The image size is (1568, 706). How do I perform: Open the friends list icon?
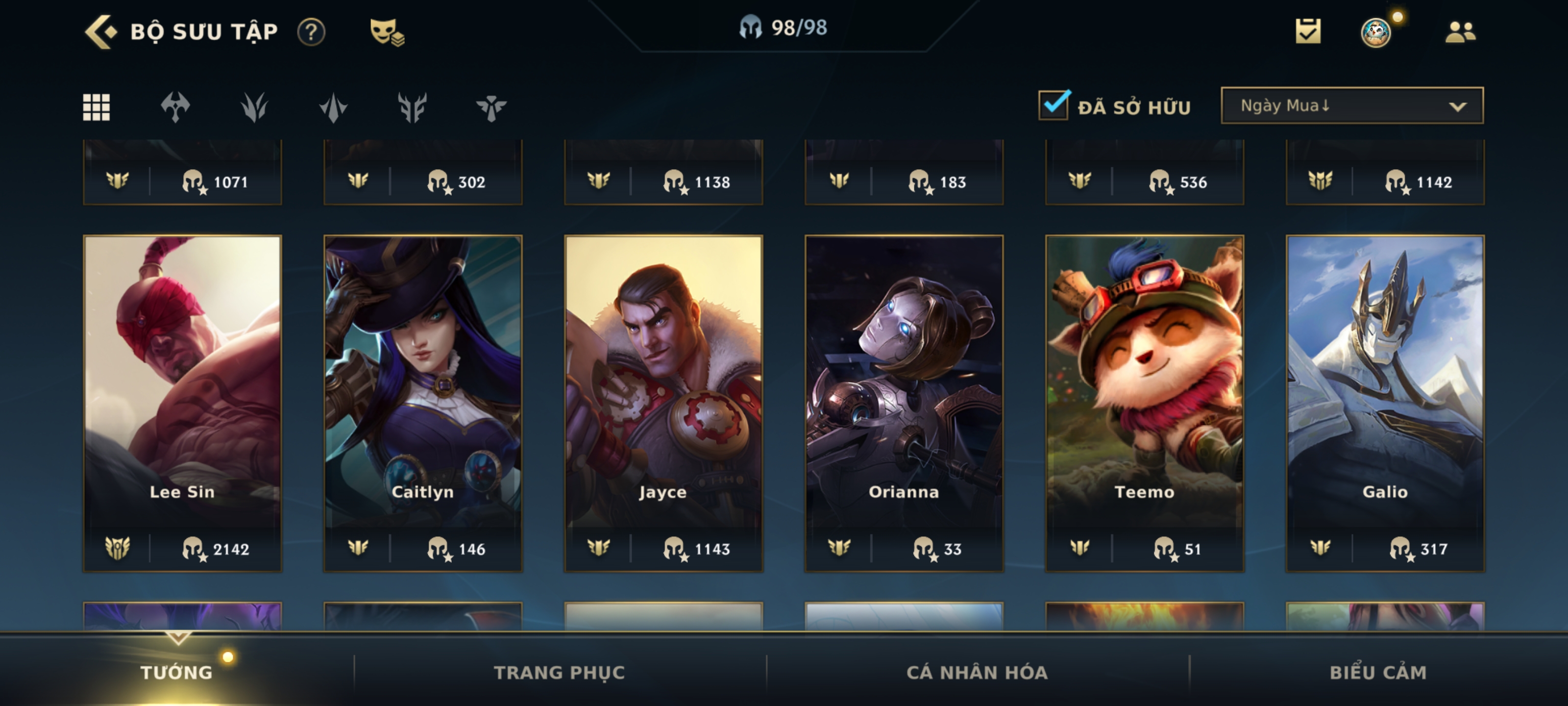(1460, 32)
